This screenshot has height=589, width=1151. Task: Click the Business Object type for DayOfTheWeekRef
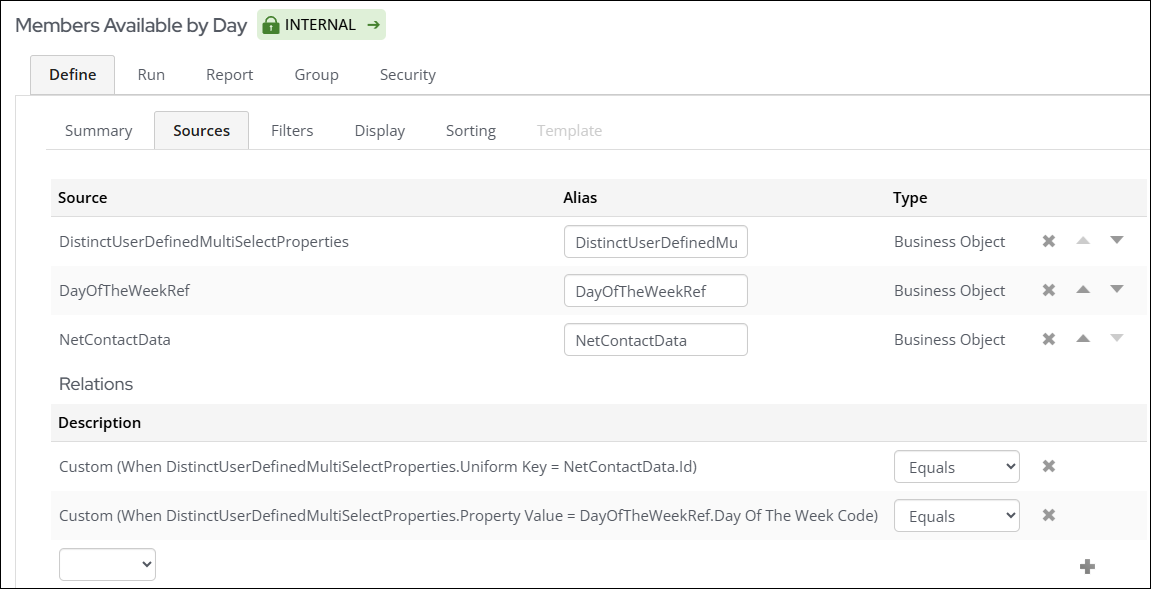coord(949,291)
